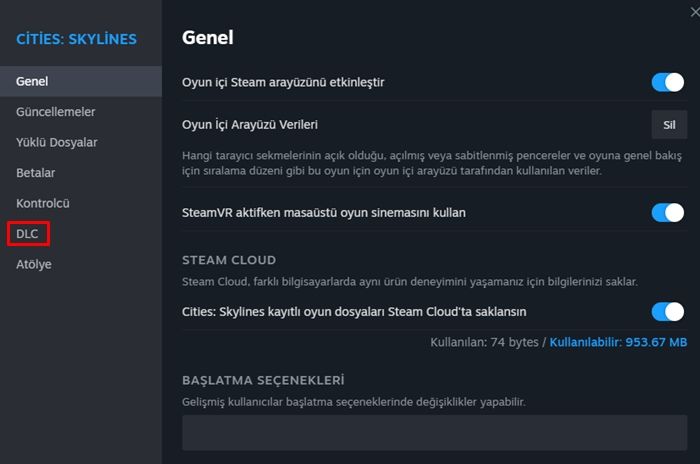Select the Genel tab in the sidebar

(x=32, y=81)
